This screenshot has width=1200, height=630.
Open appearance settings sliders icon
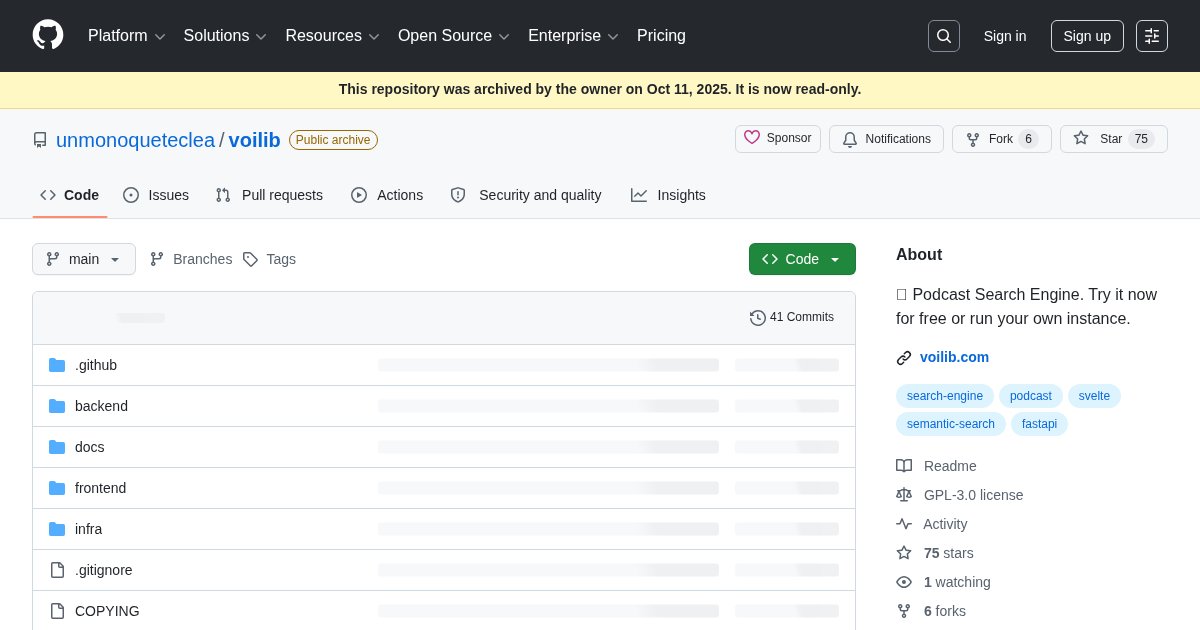pos(1152,36)
